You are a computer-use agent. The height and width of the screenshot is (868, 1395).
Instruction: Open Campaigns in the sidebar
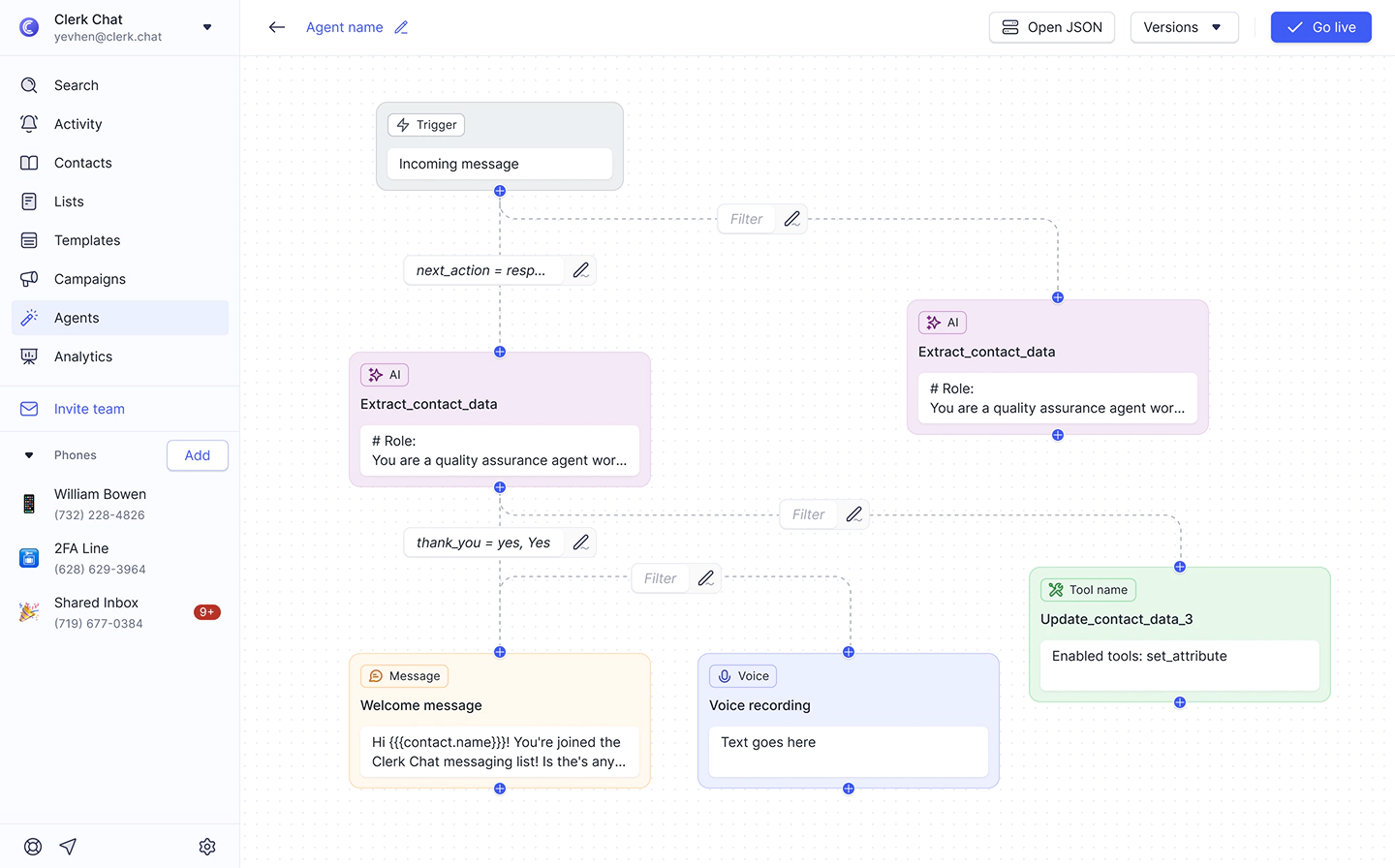click(90, 279)
